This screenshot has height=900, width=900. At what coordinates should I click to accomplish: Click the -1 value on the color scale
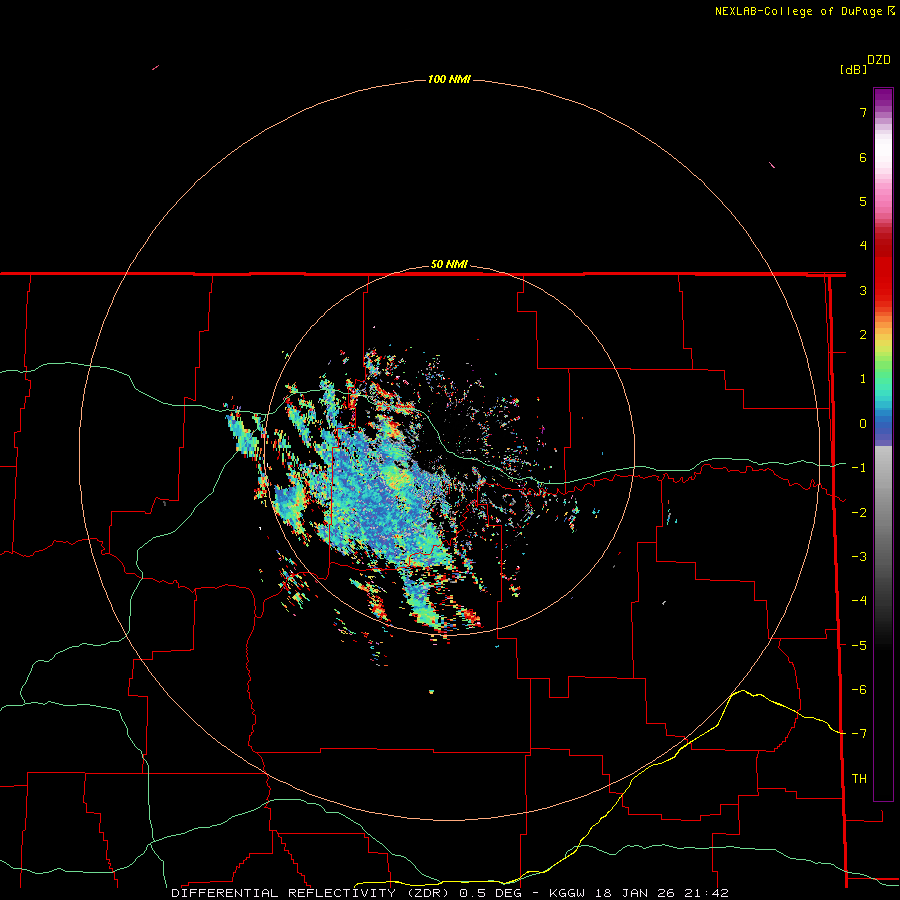click(x=859, y=468)
